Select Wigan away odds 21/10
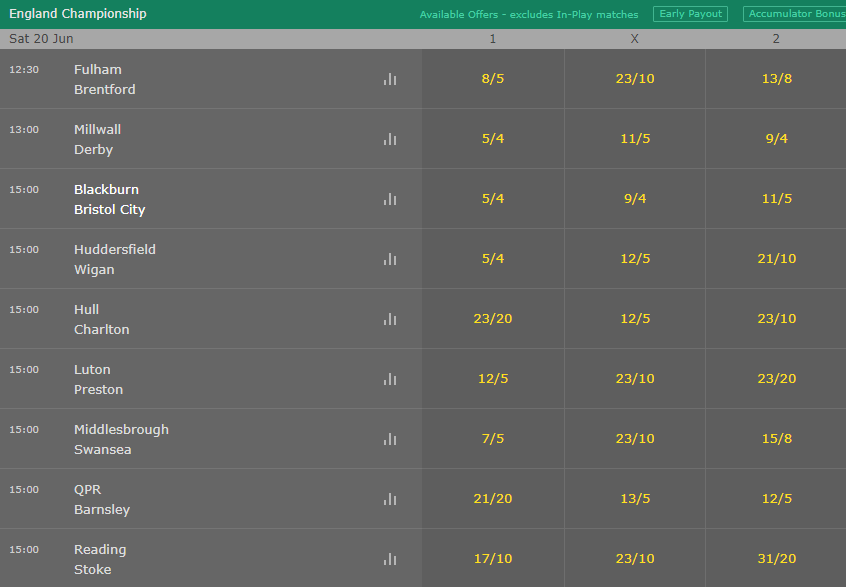Image resolution: width=846 pixels, height=587 pixels. coord(776,258)
